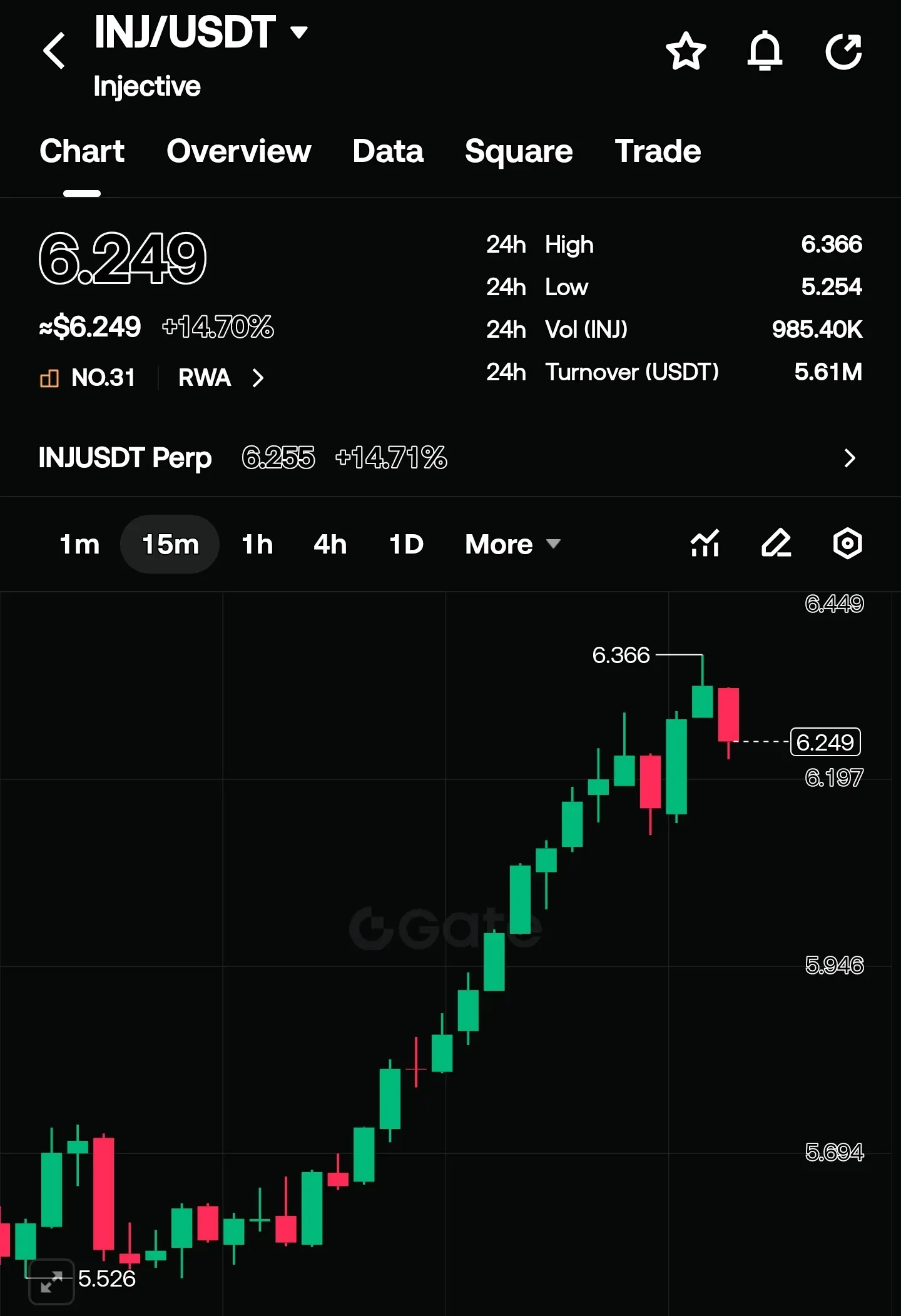Screen dimensions: 901x1316
Task: Set a price alert using the bell icon
Action: (765, 51)
